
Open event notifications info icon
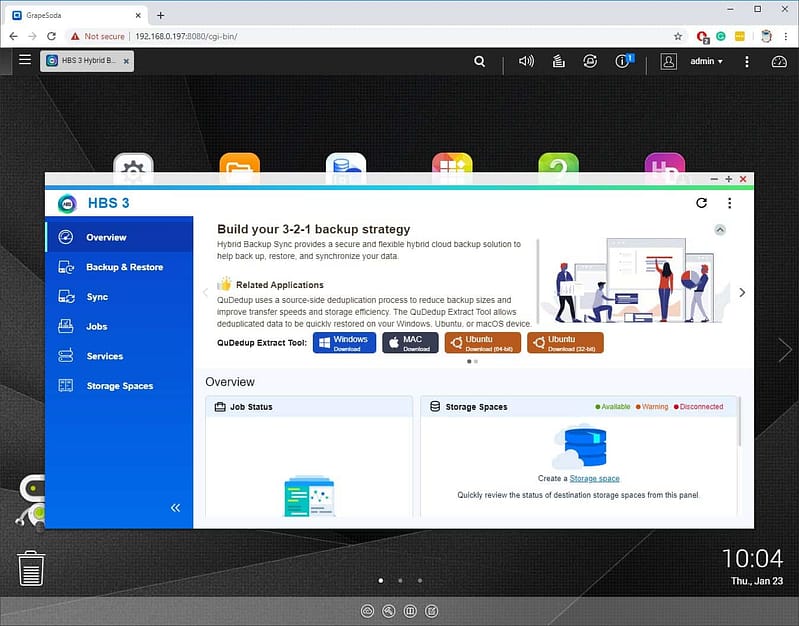(x=624, y=61)
